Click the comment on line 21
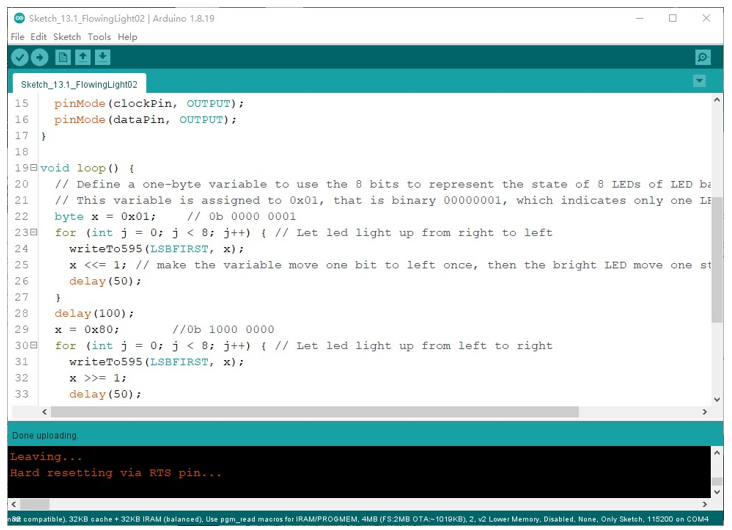732x530 pixels. pos(383,200)
